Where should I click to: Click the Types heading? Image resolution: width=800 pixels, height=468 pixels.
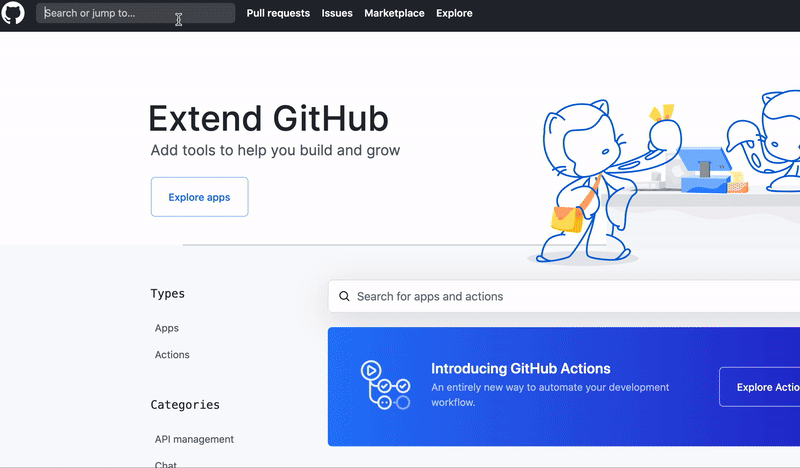pos(167,293)
